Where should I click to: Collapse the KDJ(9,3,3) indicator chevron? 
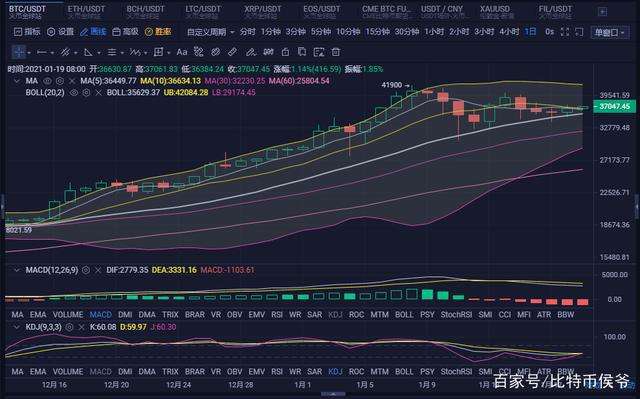pos(17,327)
